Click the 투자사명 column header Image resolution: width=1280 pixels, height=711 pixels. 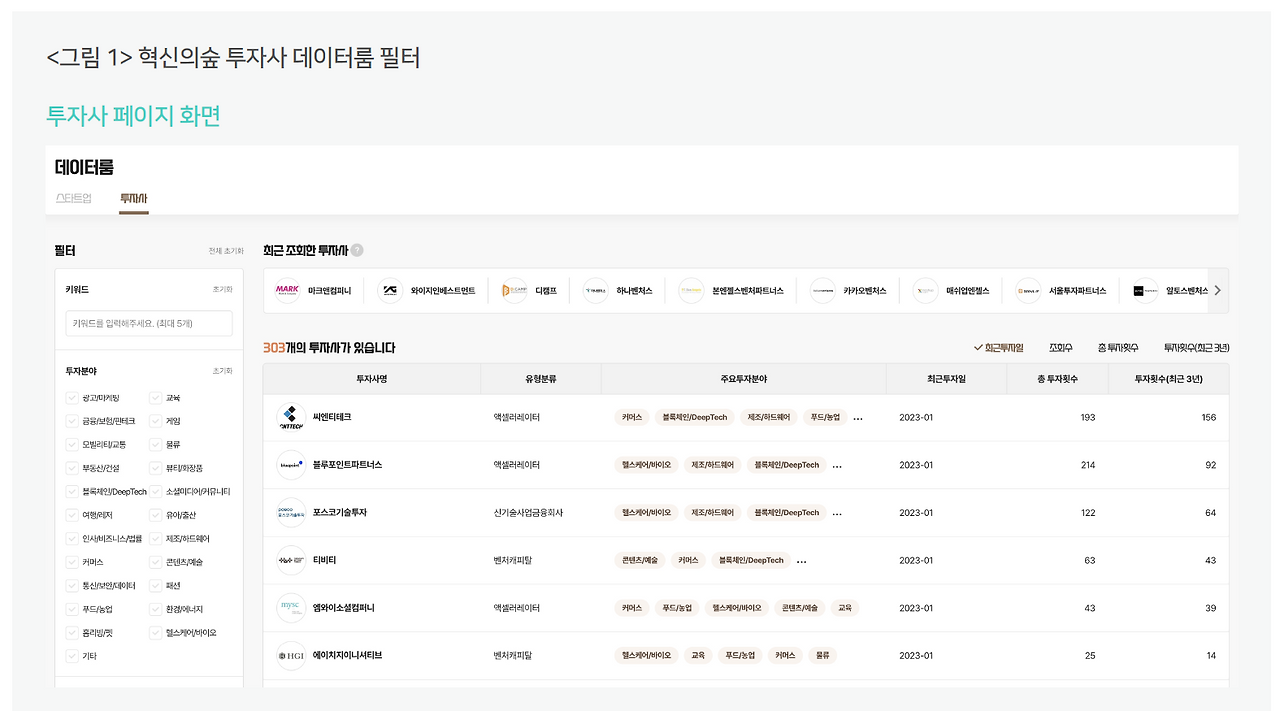tap(372, 379)
